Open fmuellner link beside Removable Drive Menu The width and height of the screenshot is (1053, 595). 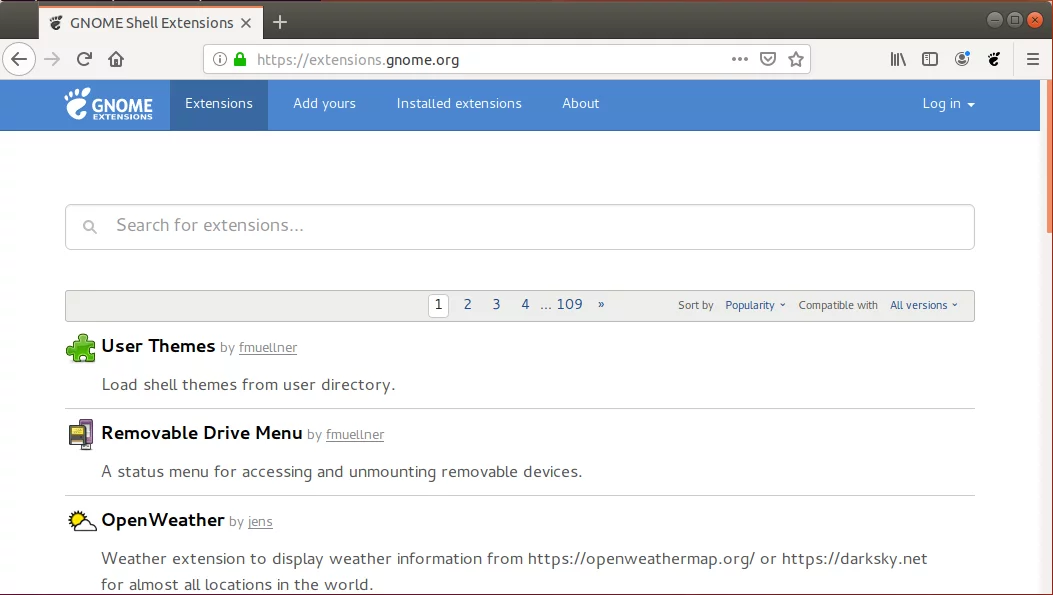coord(355,434)
